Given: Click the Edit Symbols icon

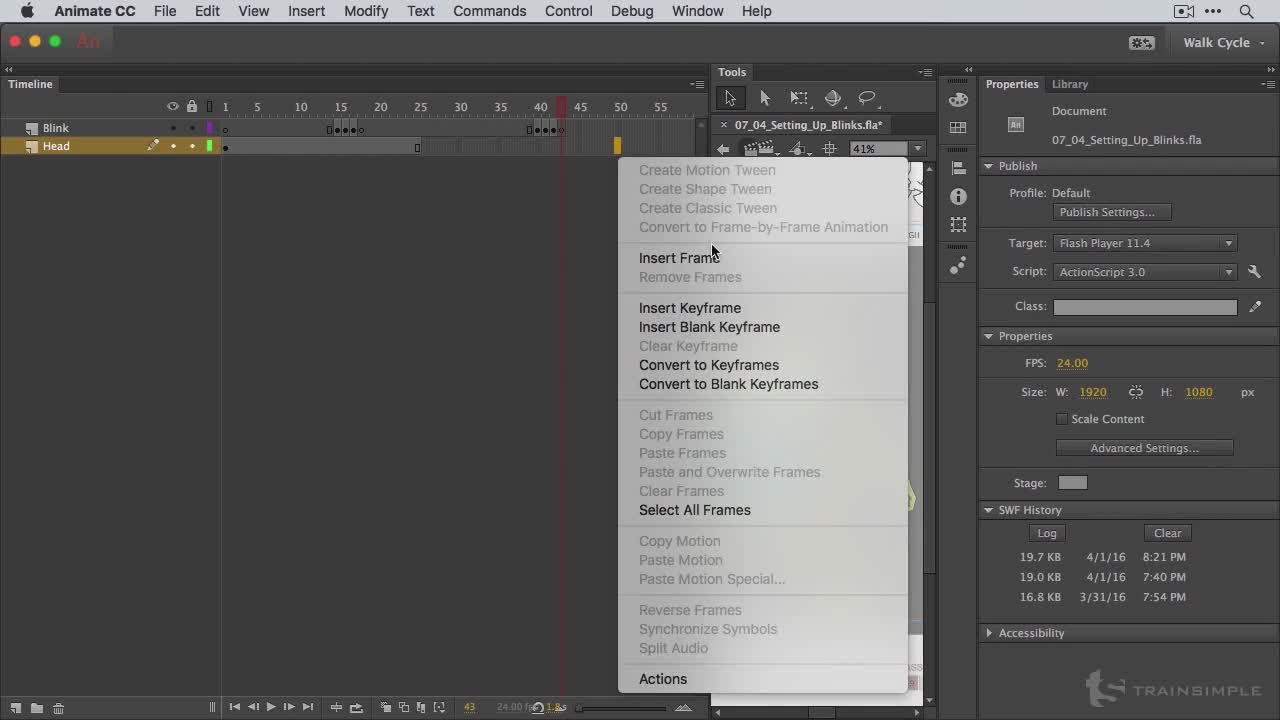Looking at the screenshot, I should (799, 149).
